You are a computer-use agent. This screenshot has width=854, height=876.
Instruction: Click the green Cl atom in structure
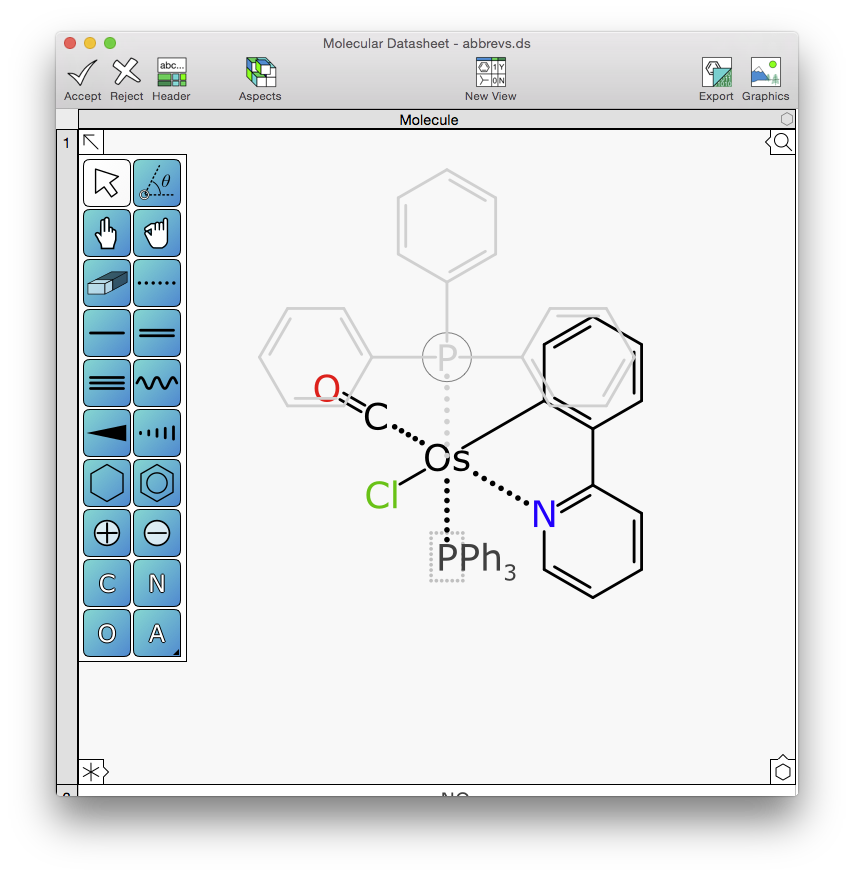pyautogui.click(x=382, y=495)
